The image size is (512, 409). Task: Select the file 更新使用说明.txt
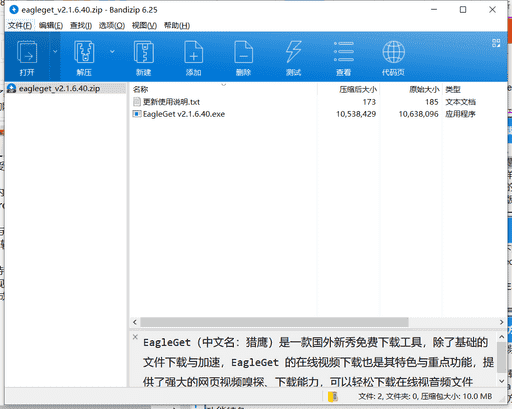coord(171,102)
